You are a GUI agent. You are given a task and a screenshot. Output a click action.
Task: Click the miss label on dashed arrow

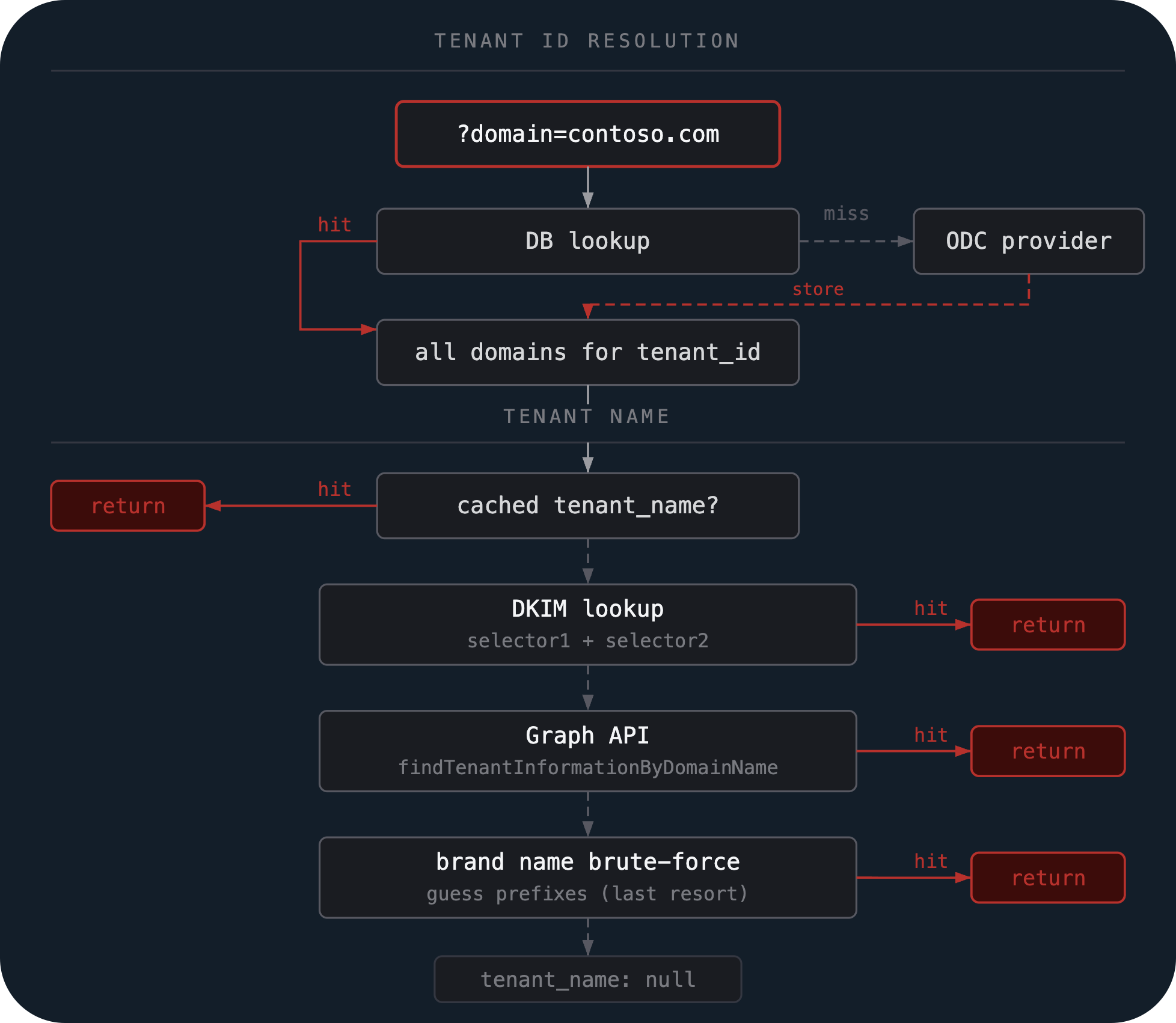[x=847, y=214]
